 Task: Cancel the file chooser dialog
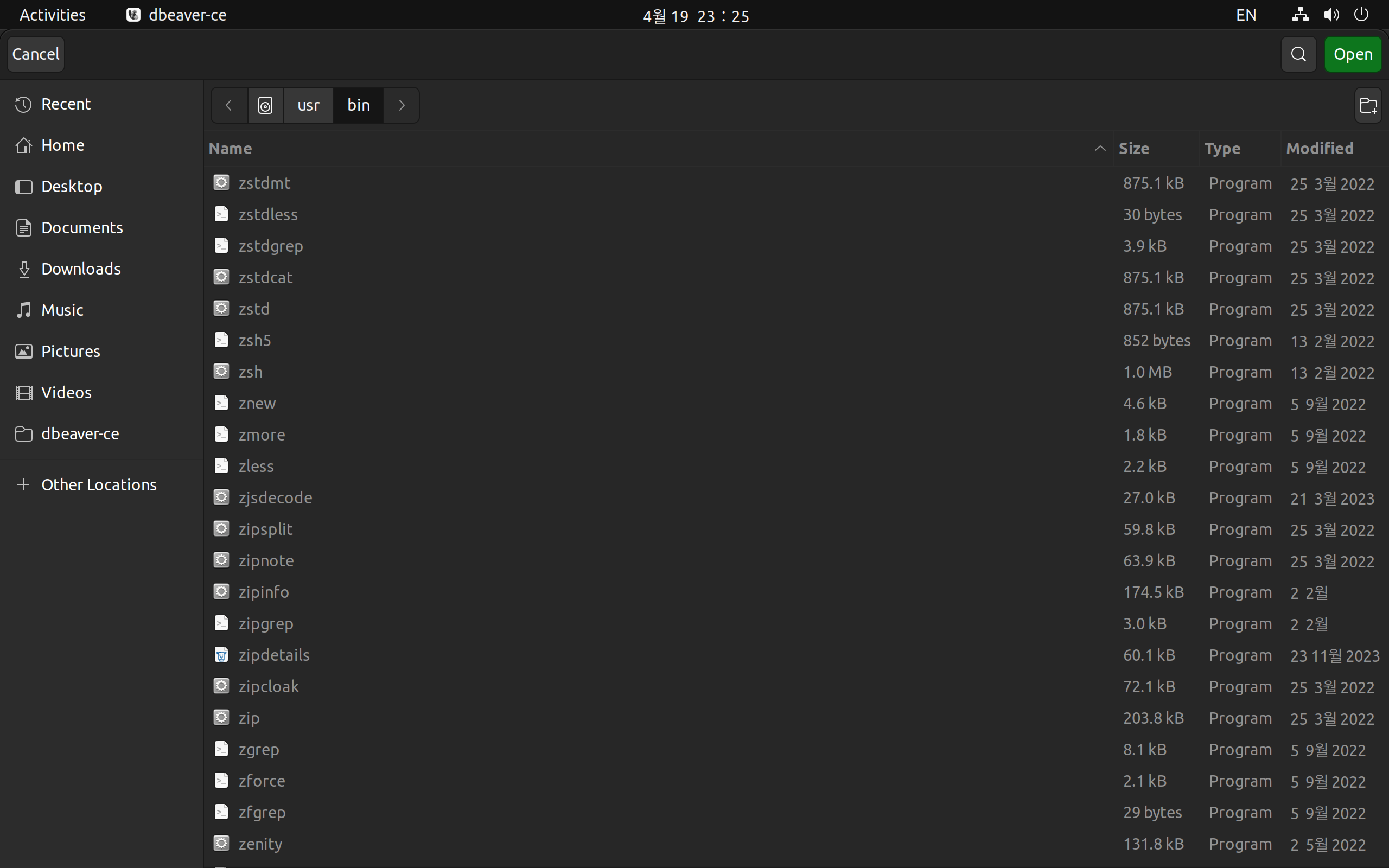pyautogui.click(x=36, y=55)
